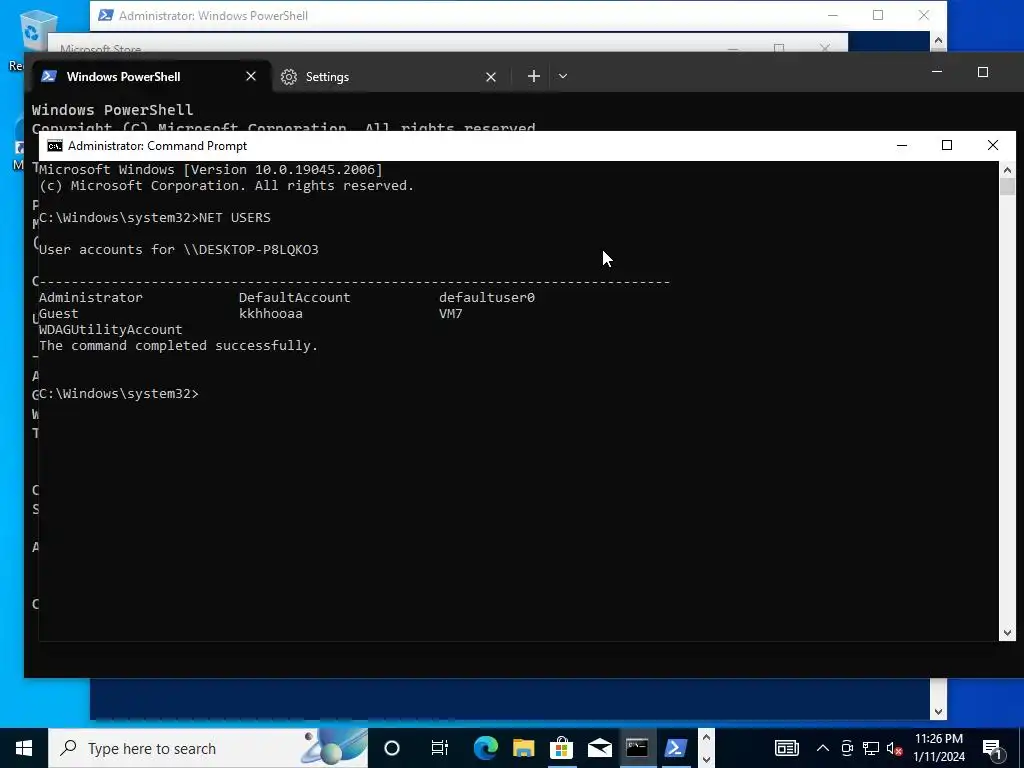The height and width of the screenshot is (768, 1024).
Task: Open a new terminal tab with plus button
Action: pos(534,76)
